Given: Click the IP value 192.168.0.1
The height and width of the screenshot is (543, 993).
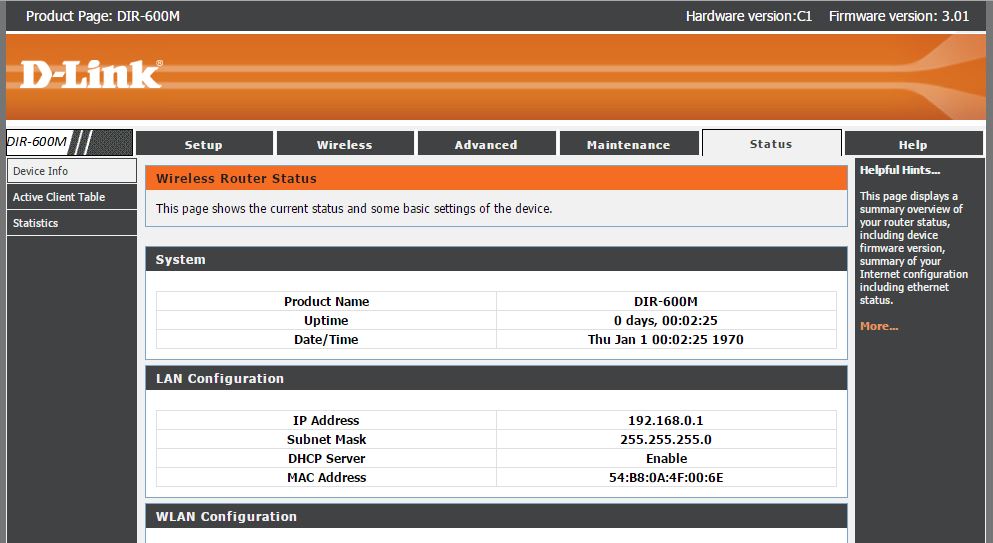Looking at the screenshot, I should pos(666,420).
